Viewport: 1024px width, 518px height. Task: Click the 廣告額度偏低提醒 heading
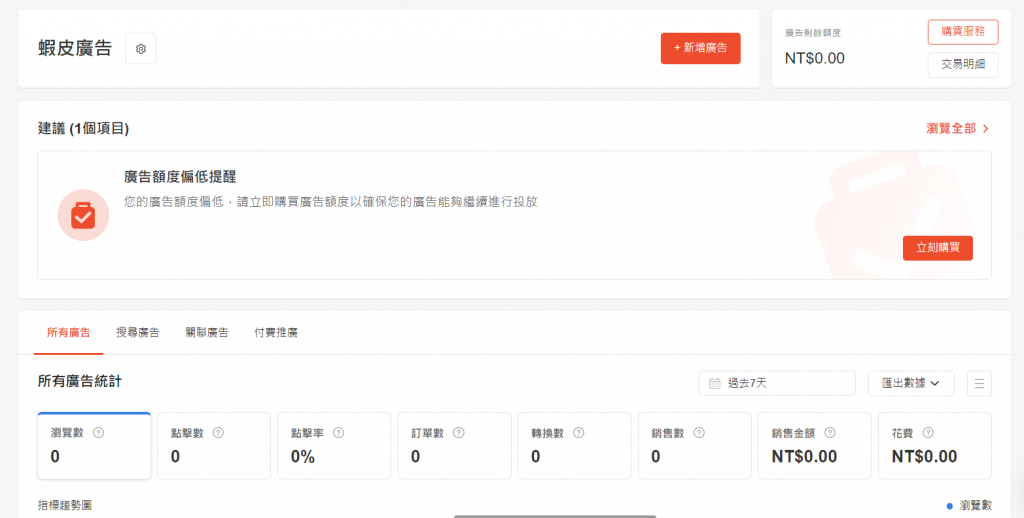pos(180,177)
